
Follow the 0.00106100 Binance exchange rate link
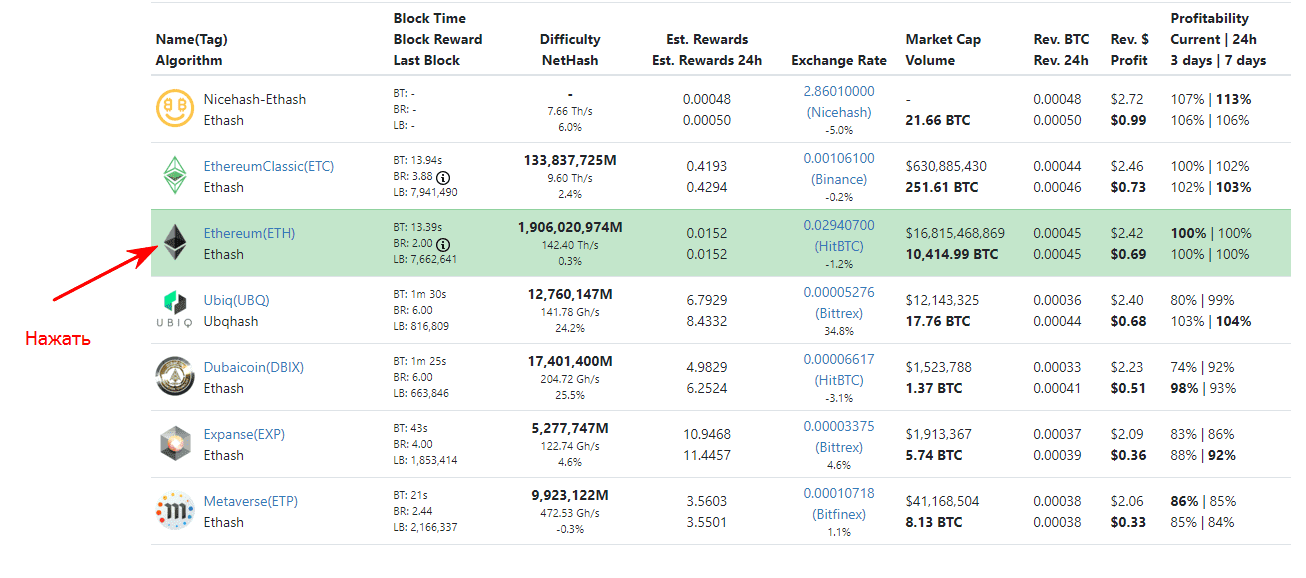coord(839,168)
